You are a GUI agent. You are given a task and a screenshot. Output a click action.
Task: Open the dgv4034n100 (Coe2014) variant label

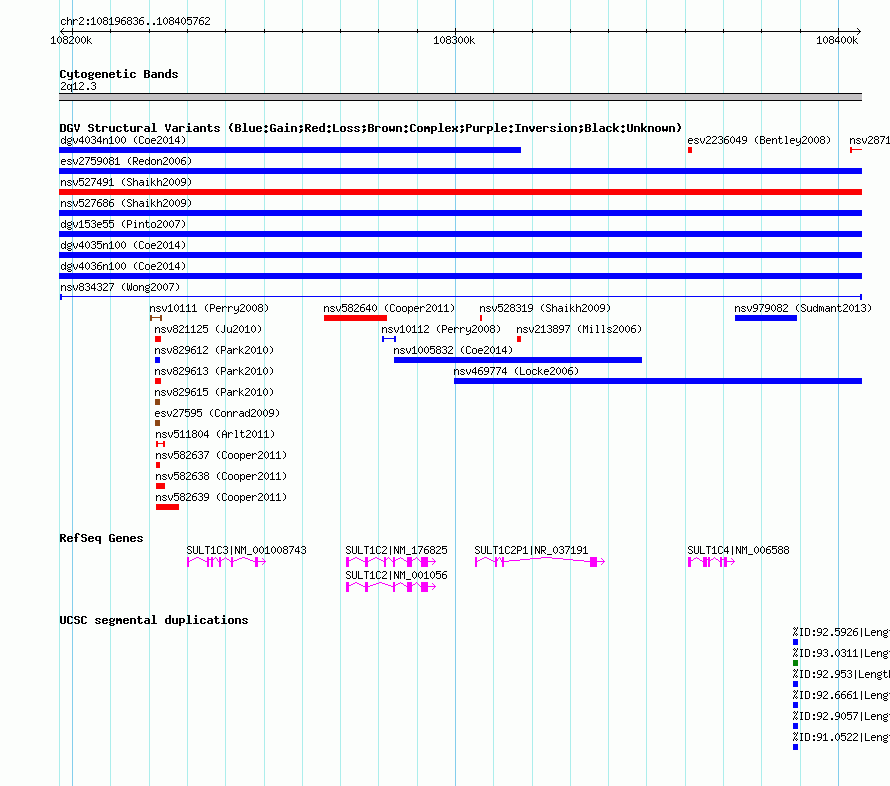pos(123,140)
